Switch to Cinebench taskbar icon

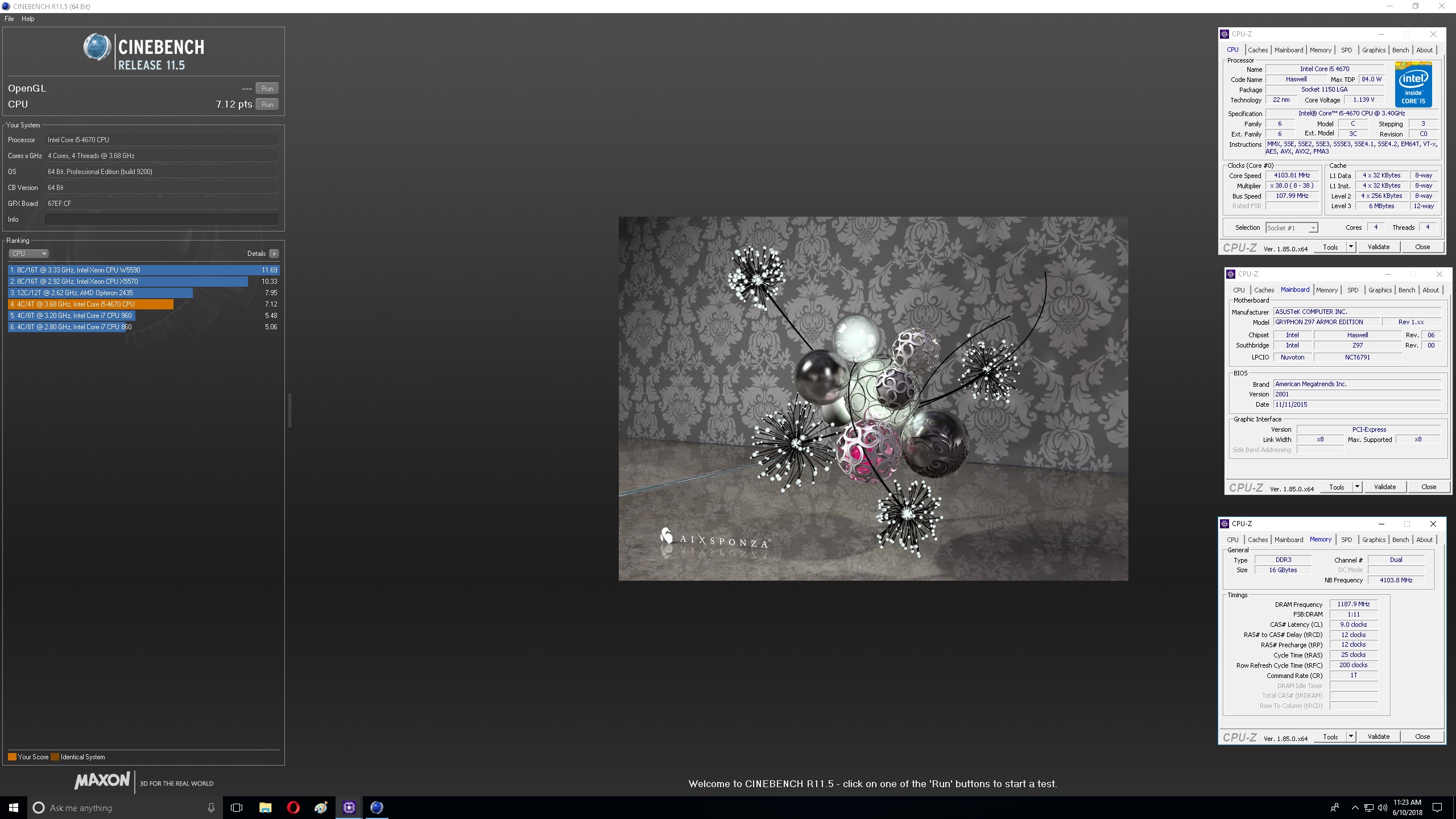377,808
